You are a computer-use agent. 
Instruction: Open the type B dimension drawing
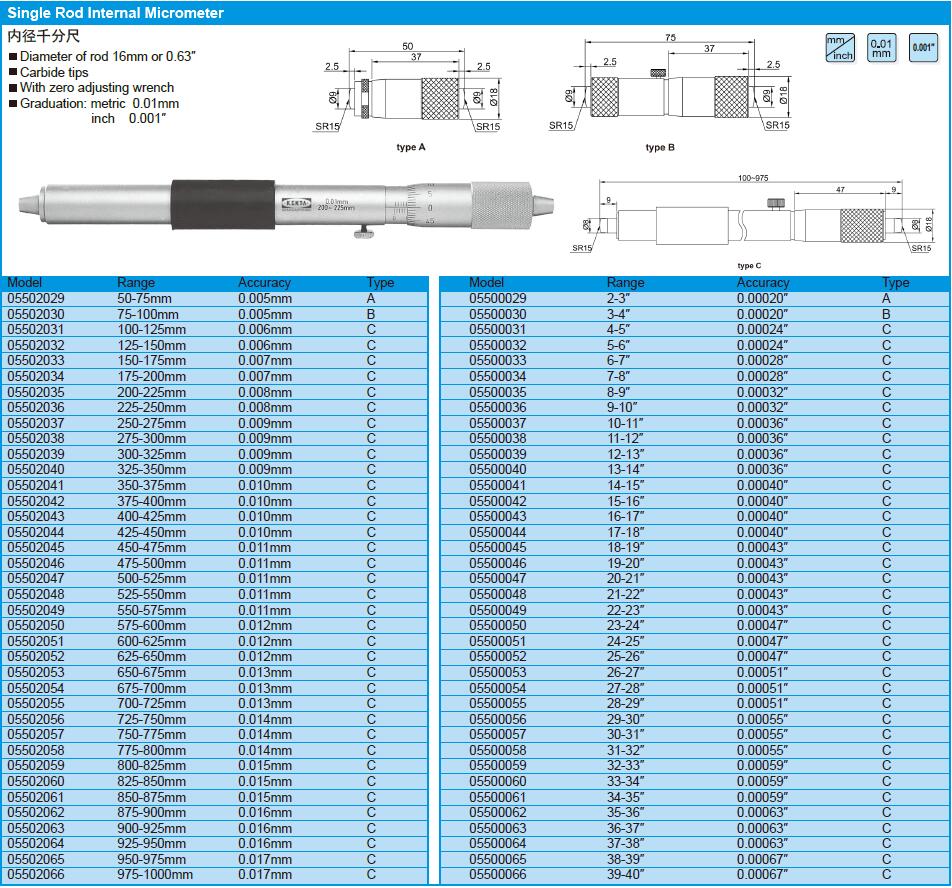tap(669, 85)
